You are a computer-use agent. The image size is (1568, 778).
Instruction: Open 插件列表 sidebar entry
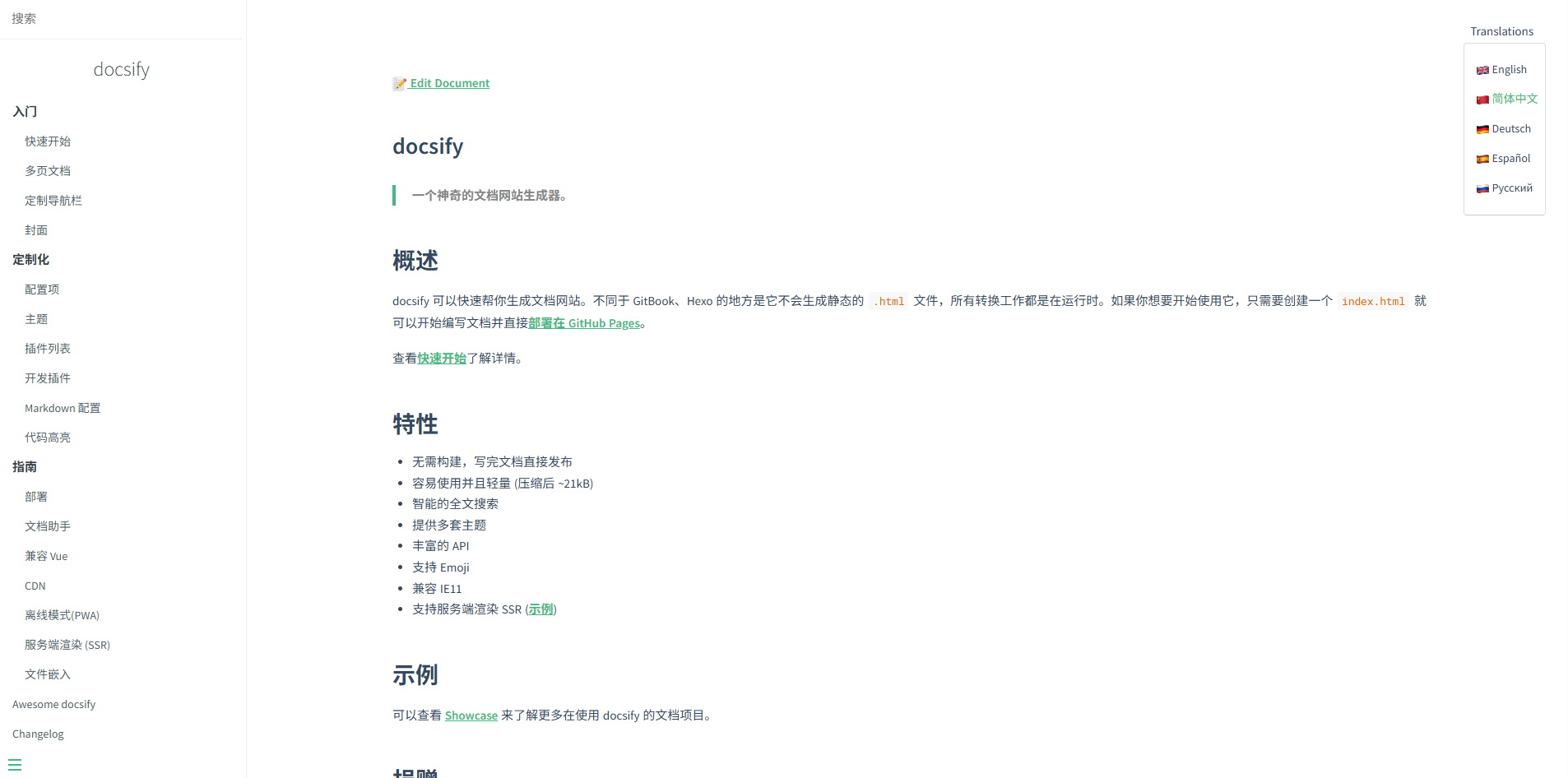(x=48, y=349)
